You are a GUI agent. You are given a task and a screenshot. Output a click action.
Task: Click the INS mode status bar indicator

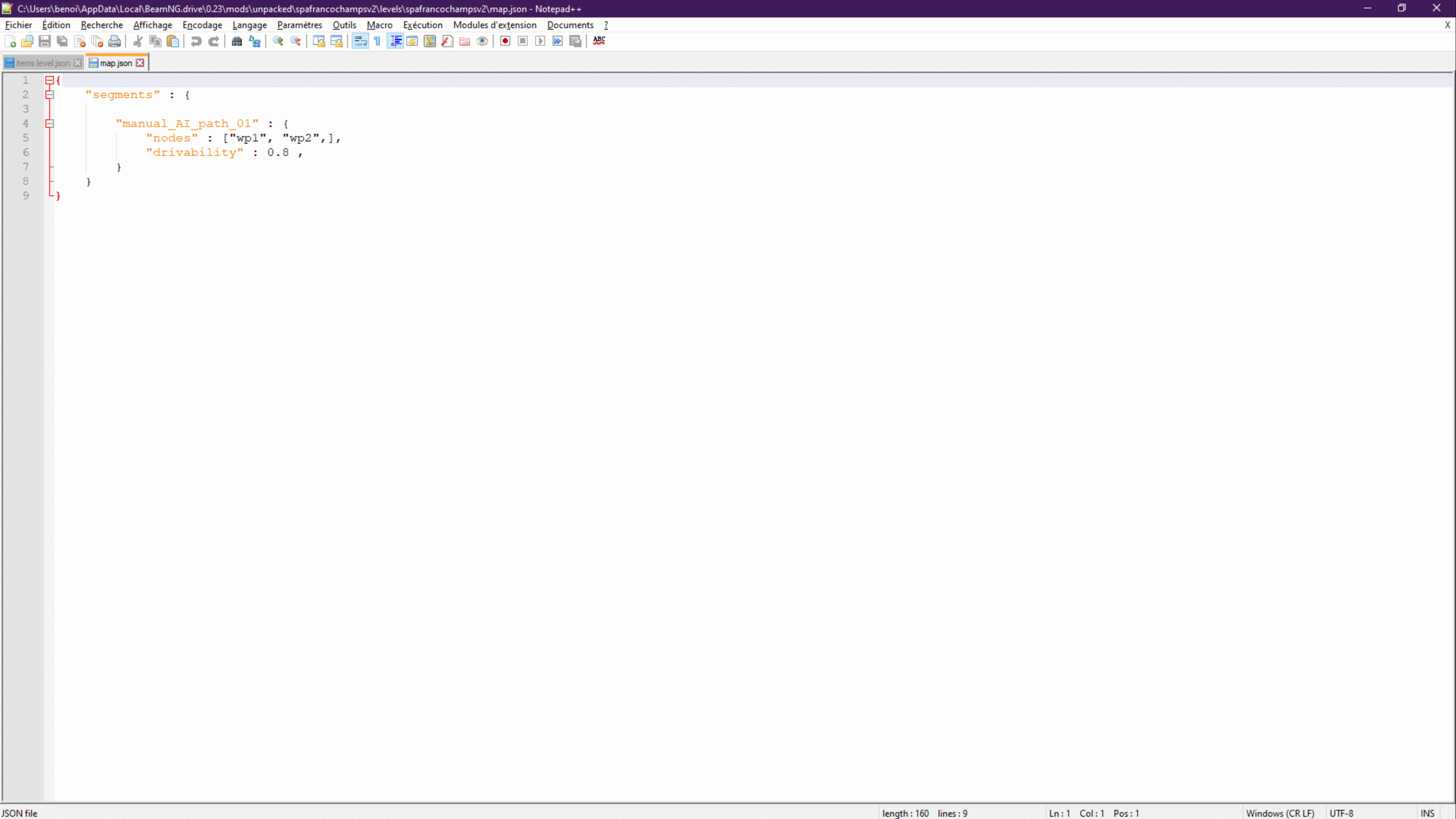tap(1427, 813)
